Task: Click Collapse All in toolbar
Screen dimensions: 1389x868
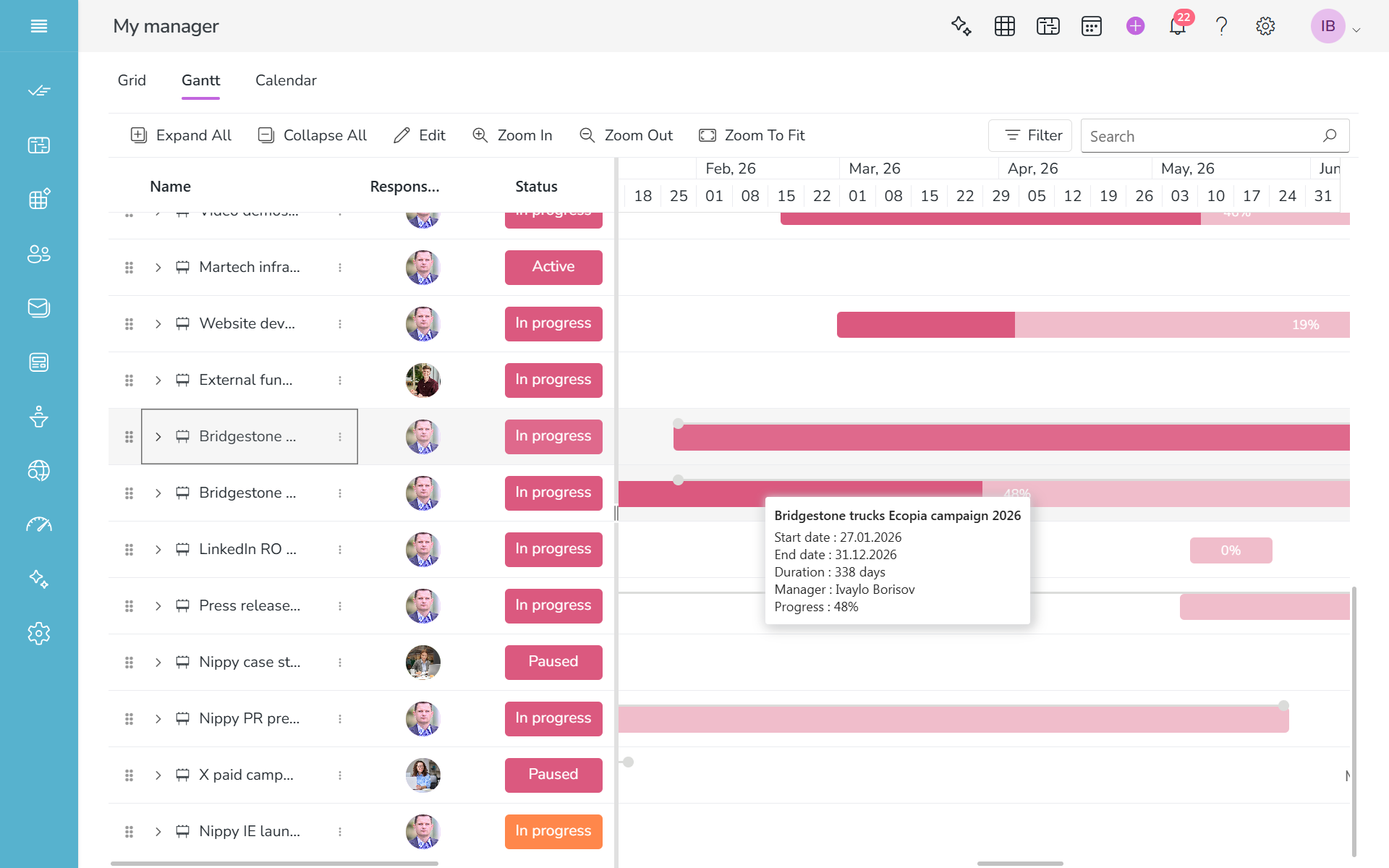Action: [313, 135]
